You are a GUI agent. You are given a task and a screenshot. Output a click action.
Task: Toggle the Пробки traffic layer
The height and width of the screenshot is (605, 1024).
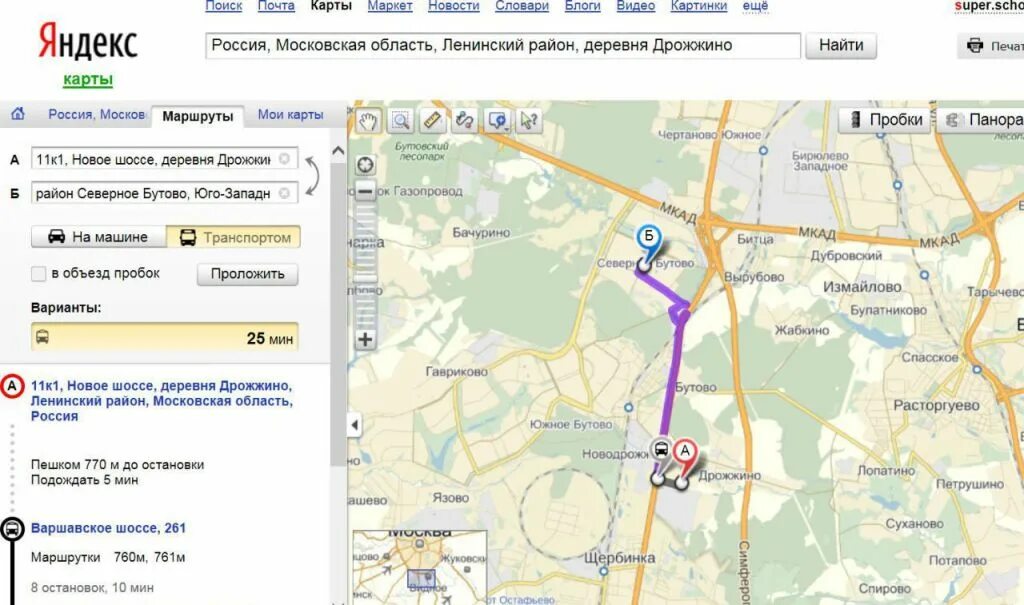[x=884, y=120]
